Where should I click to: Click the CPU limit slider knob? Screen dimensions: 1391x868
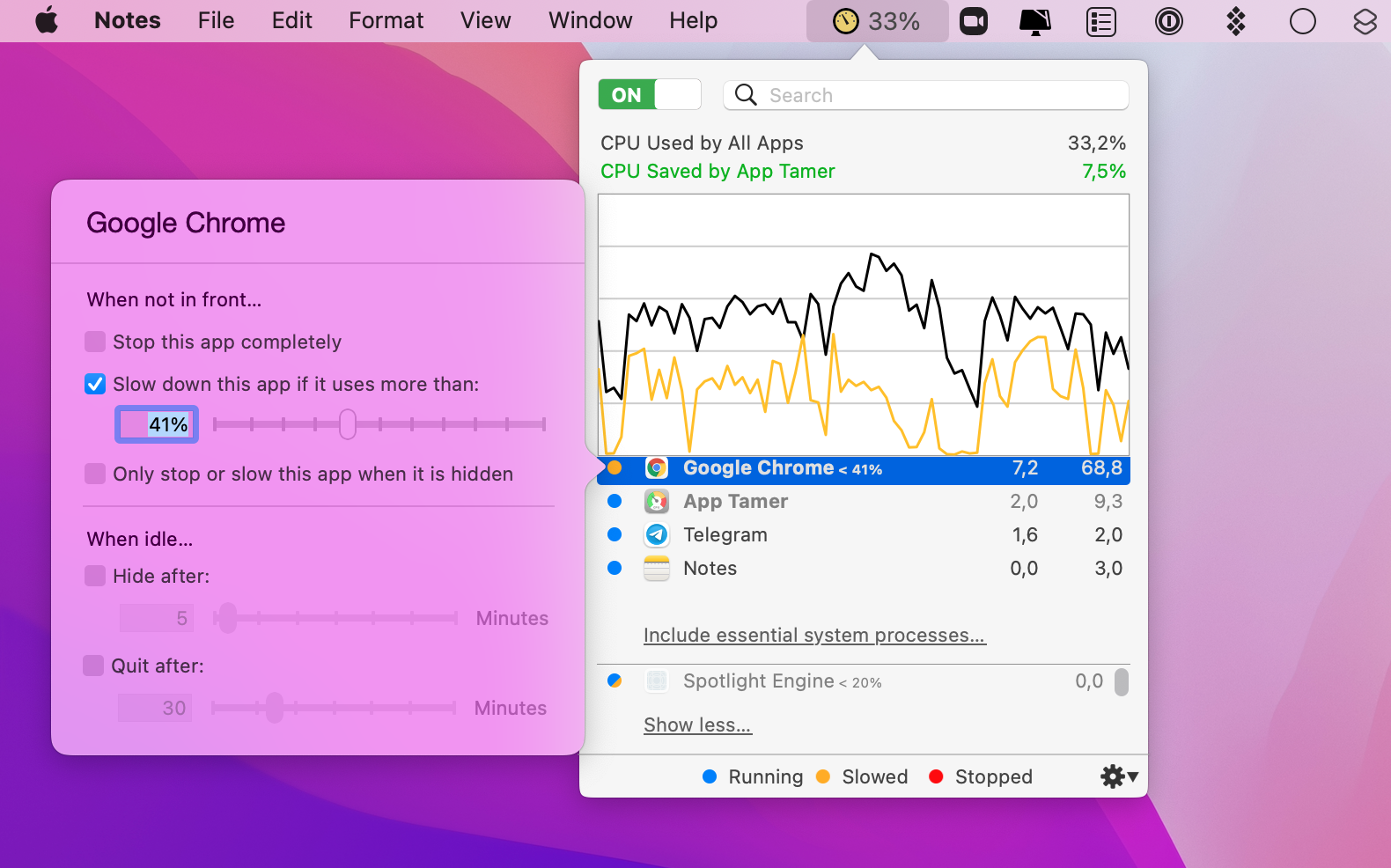tap(348, 424)
